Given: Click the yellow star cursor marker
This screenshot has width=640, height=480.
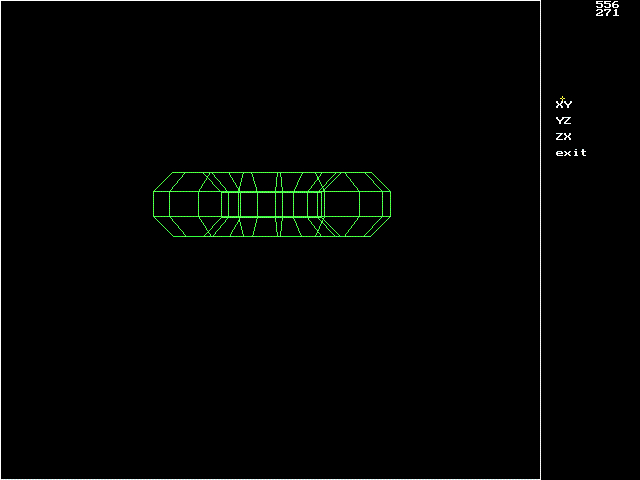Looking at the screenshot, I should click(x=562, y=98).
